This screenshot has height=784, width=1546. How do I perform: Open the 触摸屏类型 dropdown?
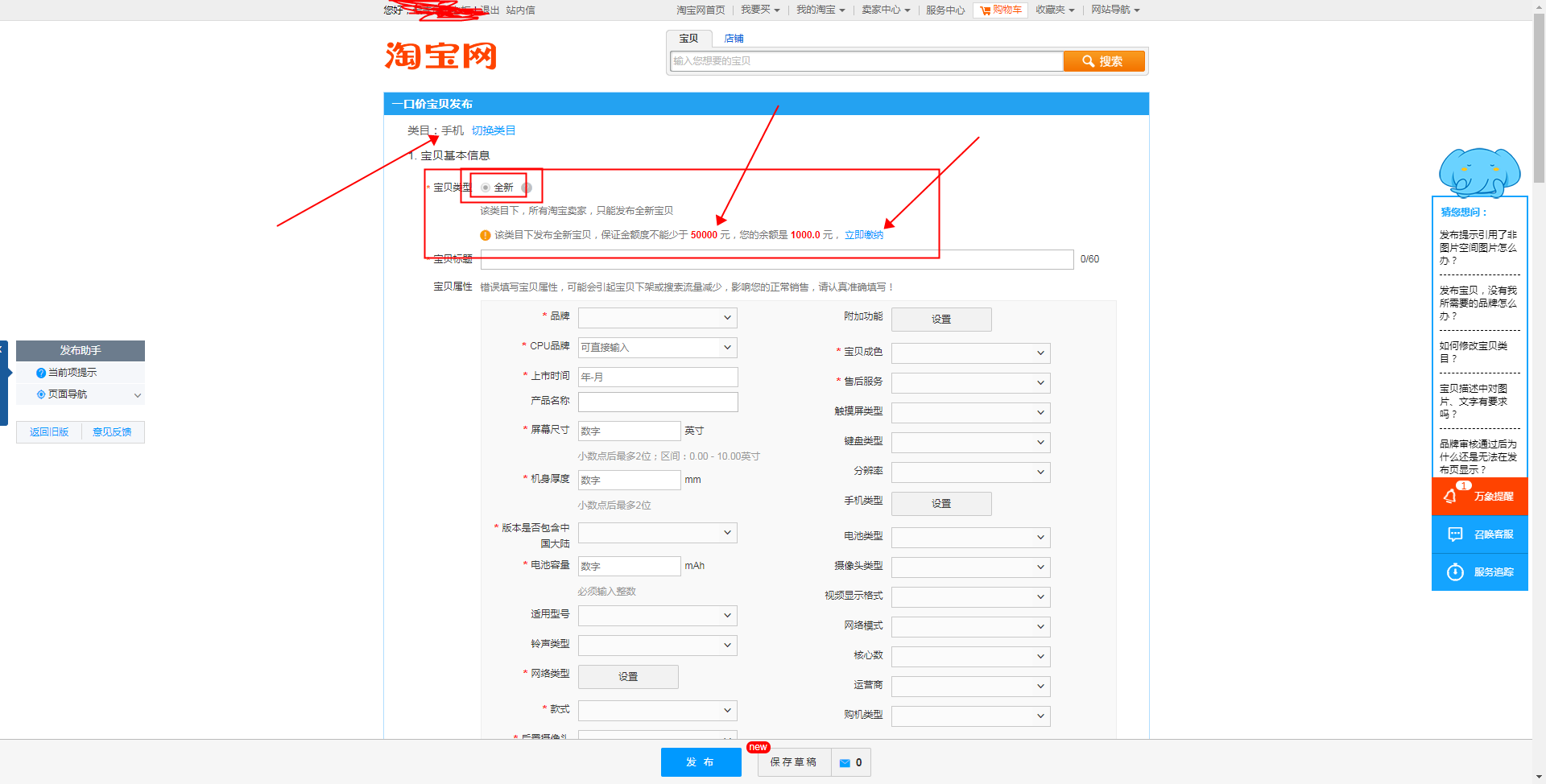[x=971, y=413]
